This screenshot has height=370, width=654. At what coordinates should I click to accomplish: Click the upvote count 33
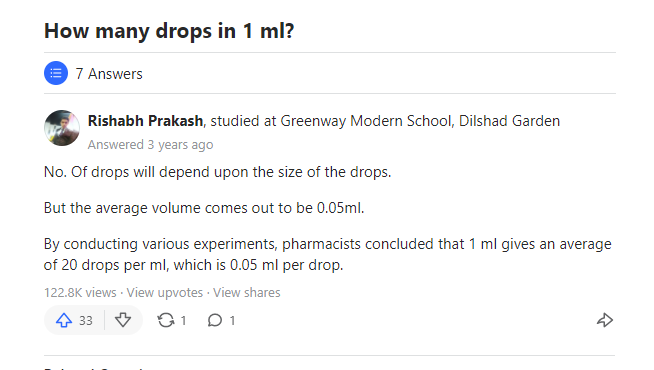click(x=86, y=321)
